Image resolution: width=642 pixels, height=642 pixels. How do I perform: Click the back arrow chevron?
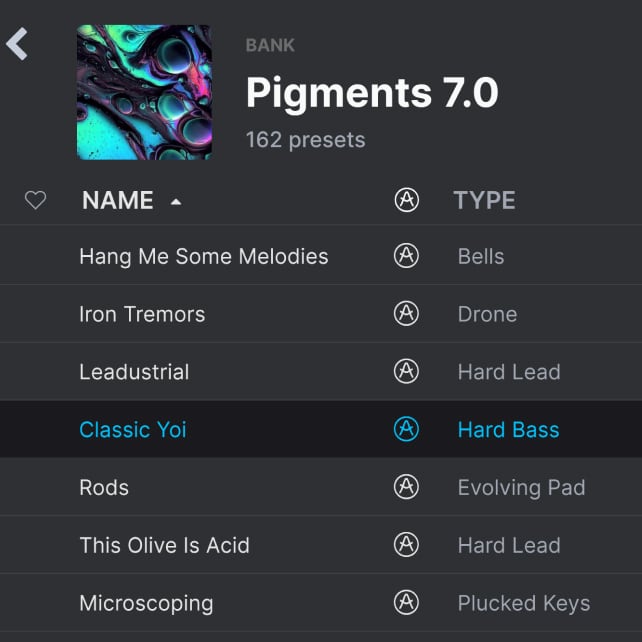[x=17, y=44]
